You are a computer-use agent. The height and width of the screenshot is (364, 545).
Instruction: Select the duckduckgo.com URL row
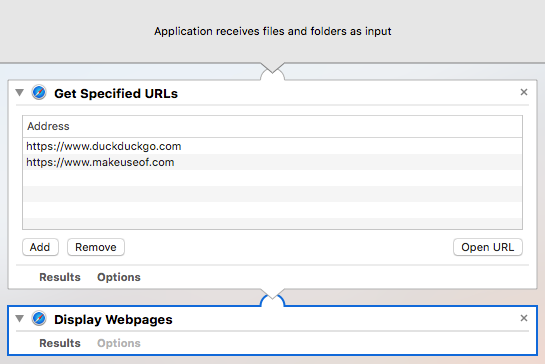coord(272,146)
